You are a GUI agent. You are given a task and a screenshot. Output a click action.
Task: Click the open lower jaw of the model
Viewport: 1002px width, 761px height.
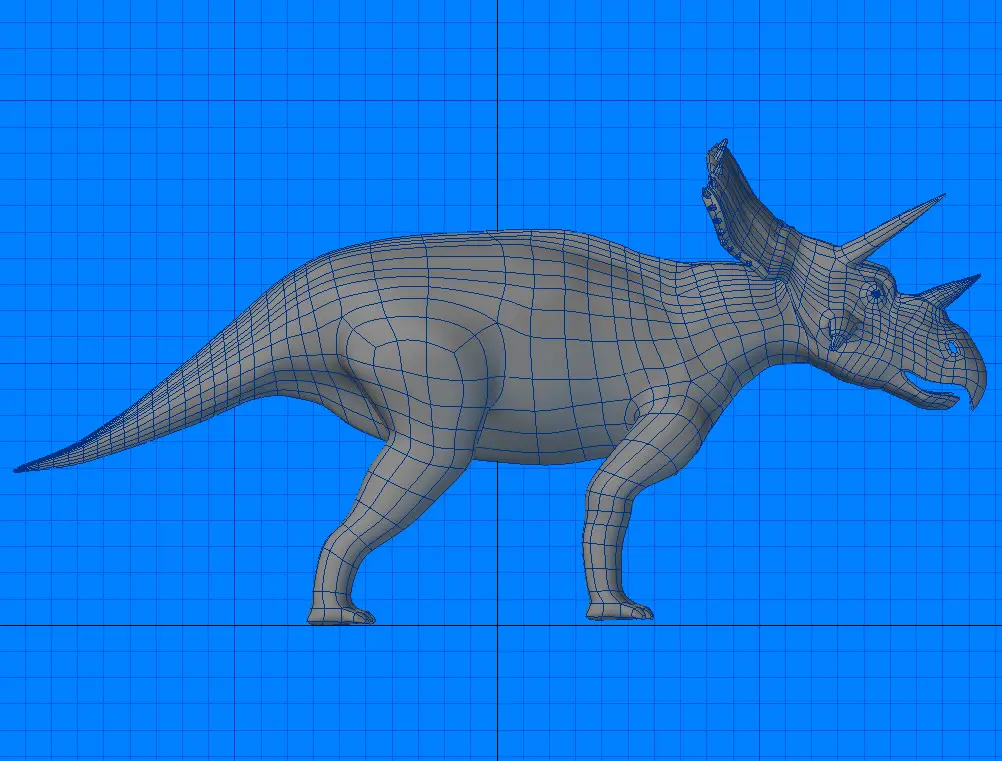[x=928, y=394]
